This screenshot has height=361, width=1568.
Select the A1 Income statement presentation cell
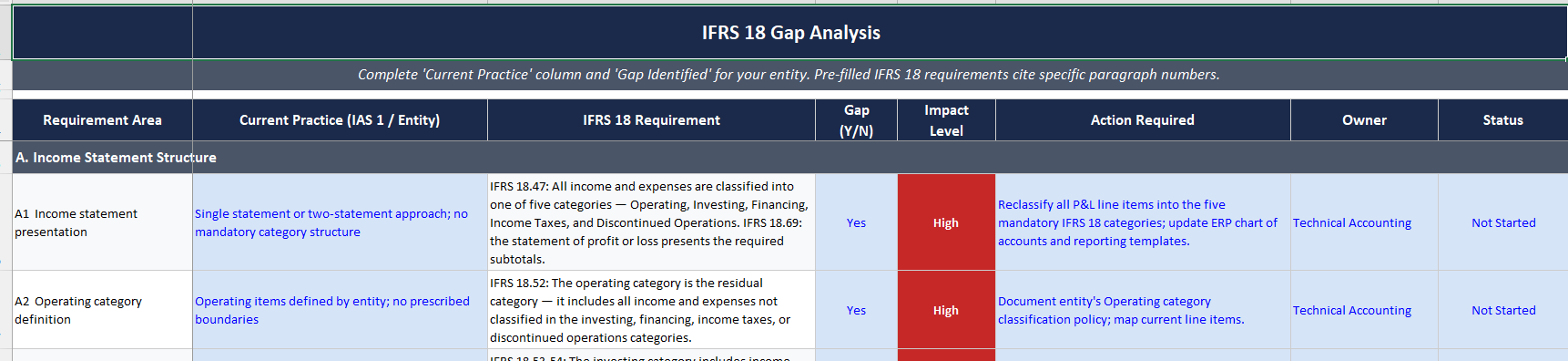102,222
